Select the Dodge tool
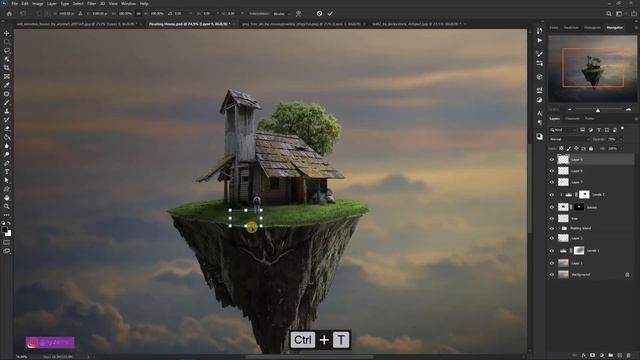The width and height of the screenshot is (640, 360). point(7,154)
